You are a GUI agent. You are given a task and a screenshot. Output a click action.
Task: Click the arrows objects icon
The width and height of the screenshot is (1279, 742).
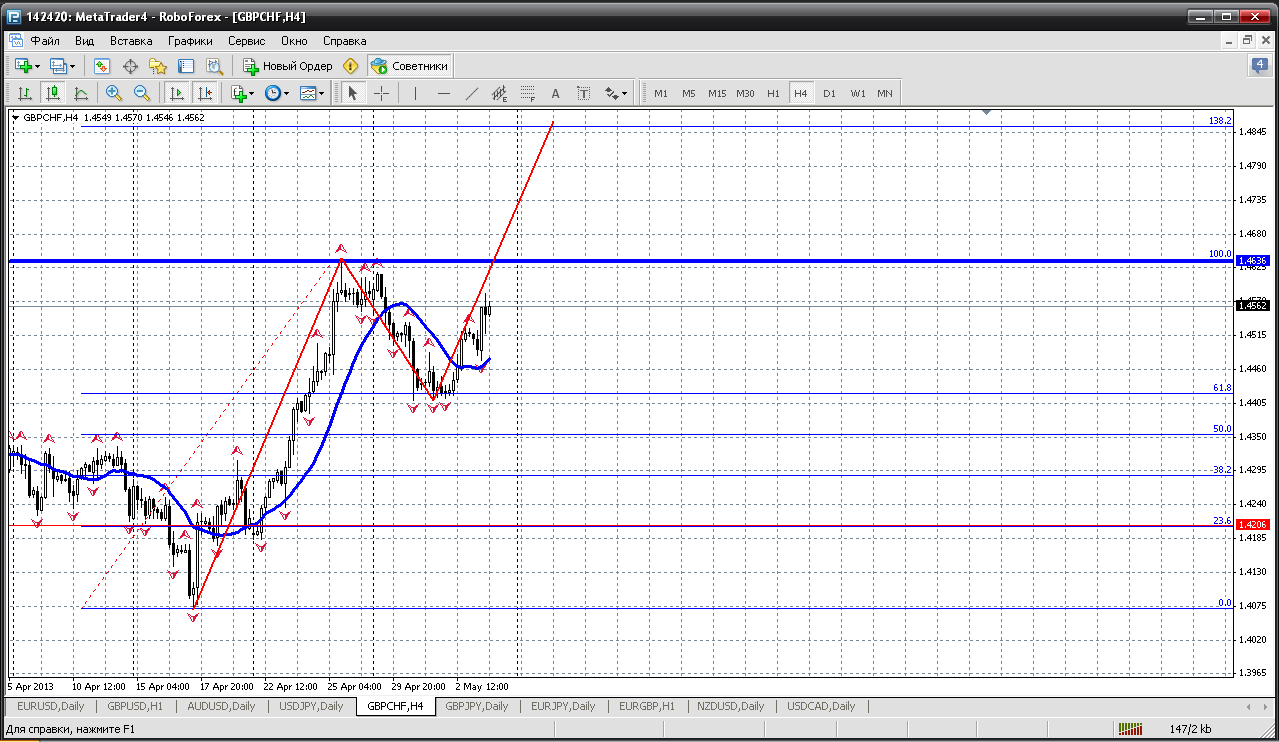click(611, 93)
